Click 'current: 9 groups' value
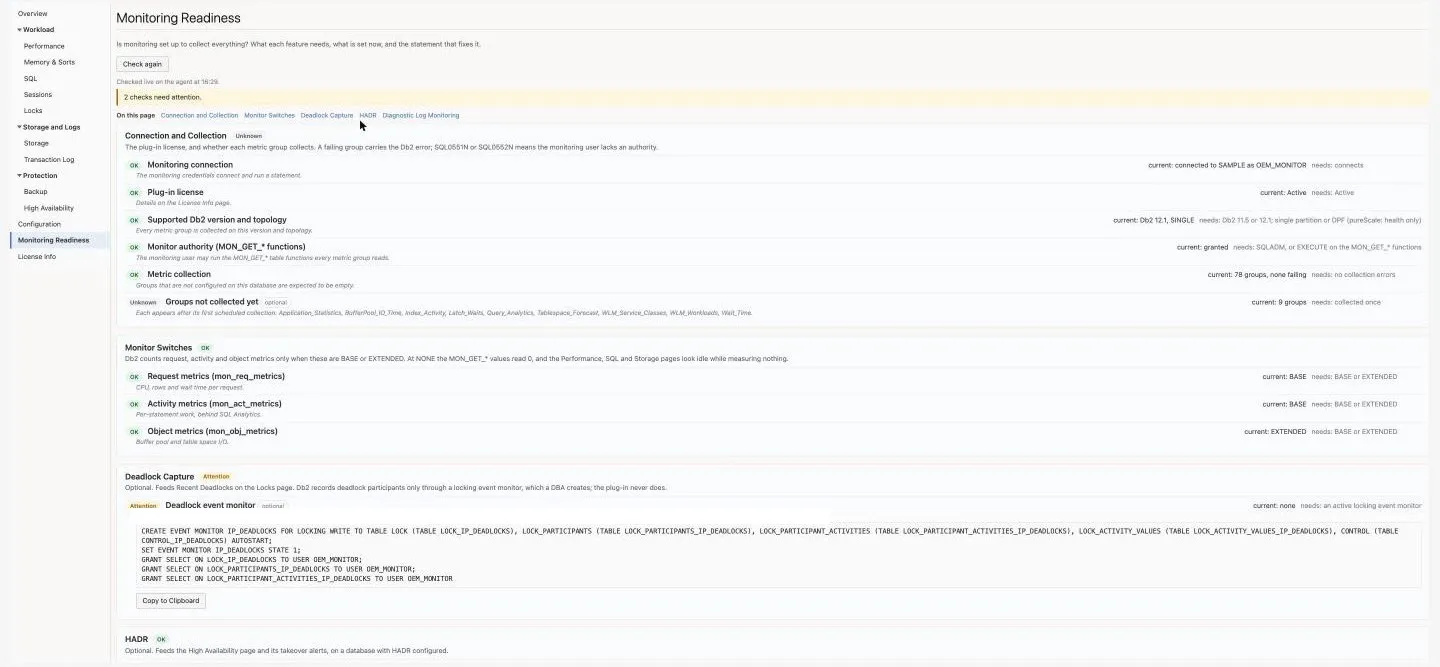Viewport: 1440px width, 667px height. coord(1279,302)
